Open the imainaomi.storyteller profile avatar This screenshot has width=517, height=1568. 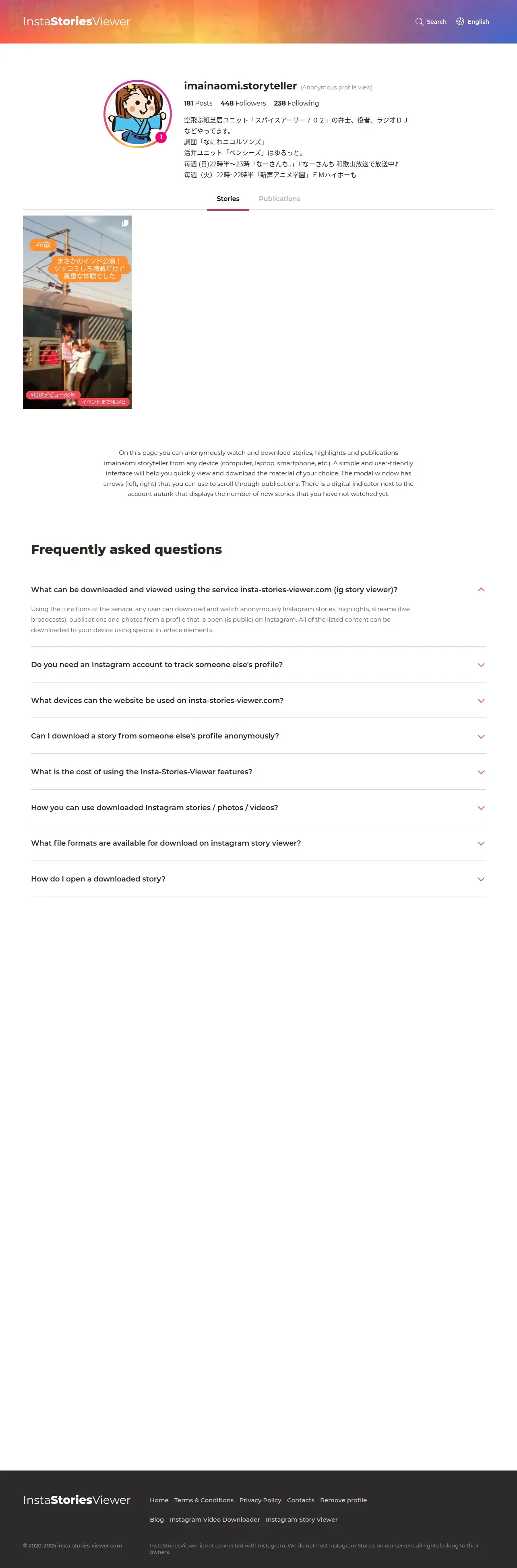tap(137, 114)
